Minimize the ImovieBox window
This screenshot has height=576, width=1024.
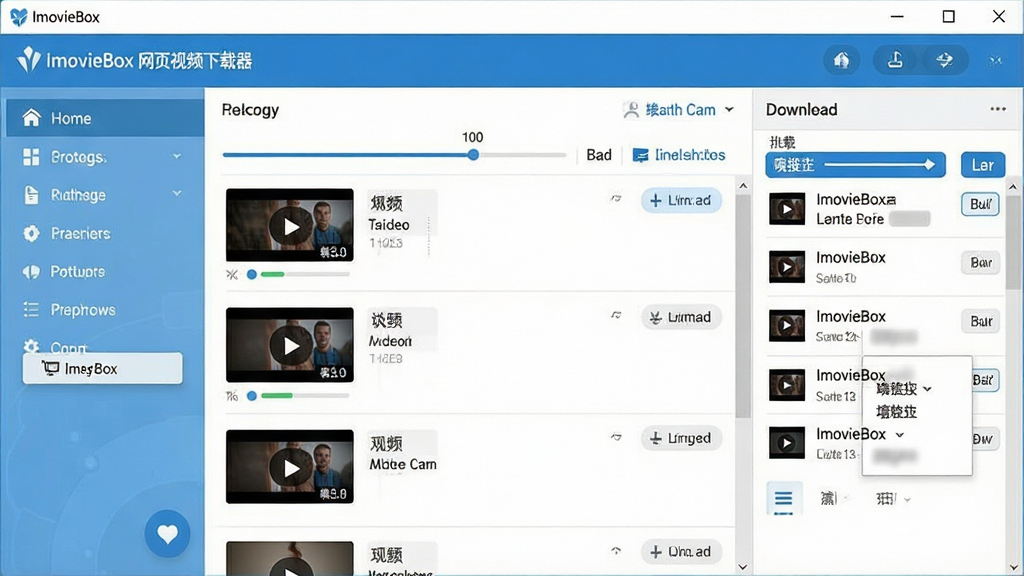tap(897, 16)
